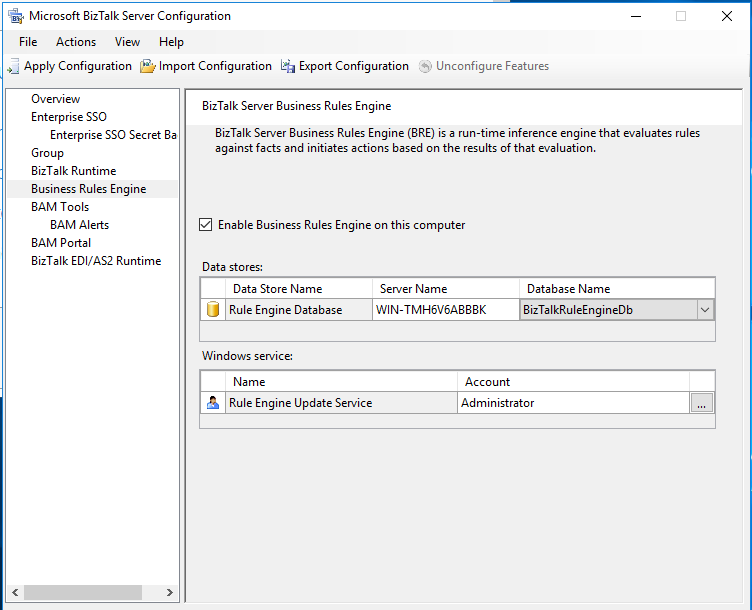Viewport: 752px width, 610px height.
Task: Select BizTalk EDI/AS2 Runtime tree item
Action: pyautogui.click(x=96, y=261)
